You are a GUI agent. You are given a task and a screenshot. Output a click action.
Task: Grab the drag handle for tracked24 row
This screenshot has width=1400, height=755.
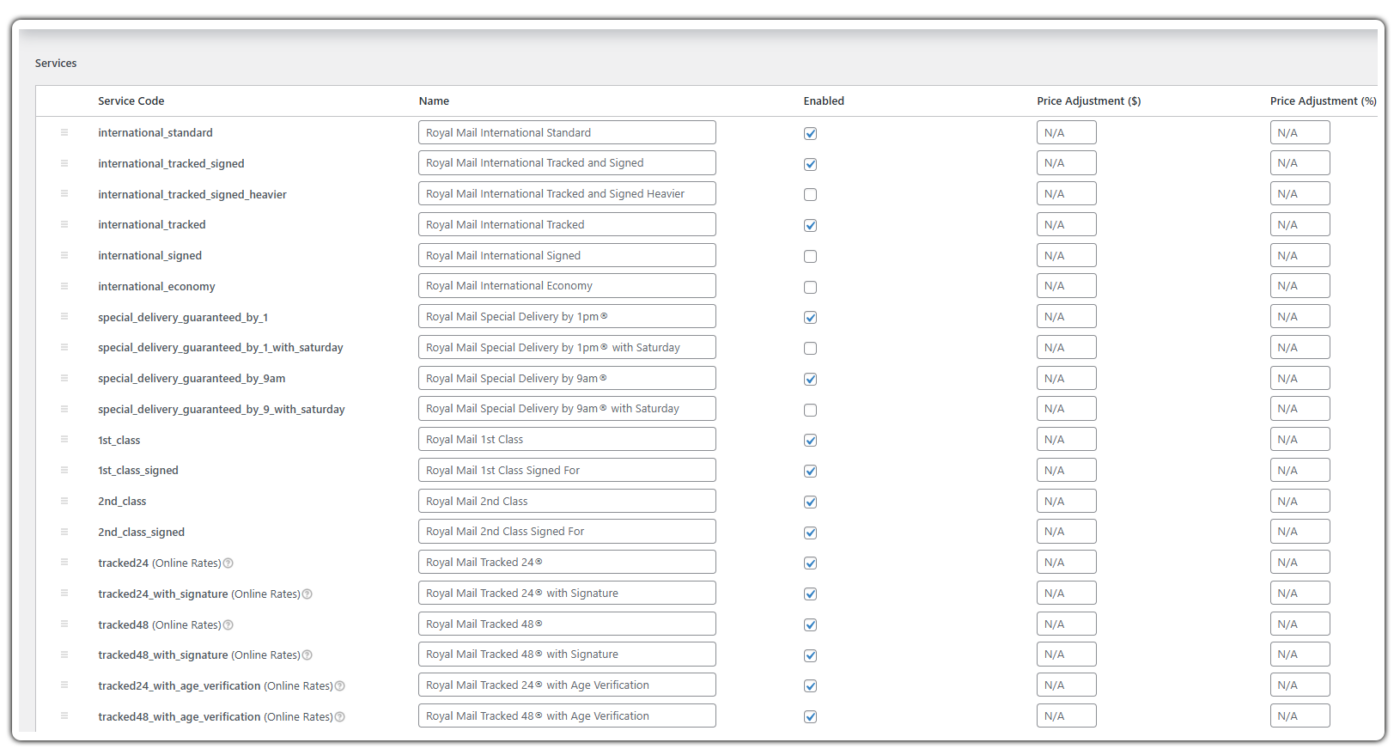(64, 562)
